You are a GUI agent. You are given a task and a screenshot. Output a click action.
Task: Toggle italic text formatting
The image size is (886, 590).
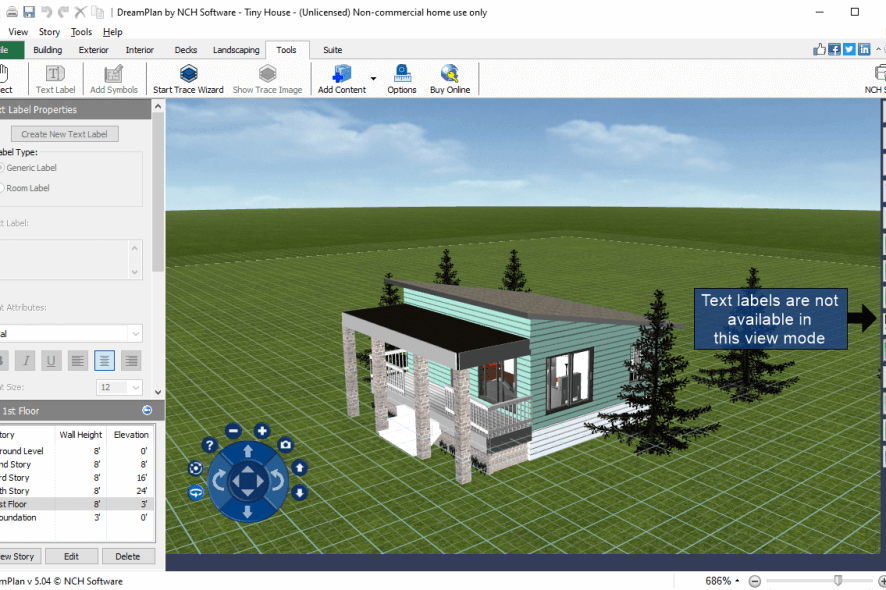point(25,361)
